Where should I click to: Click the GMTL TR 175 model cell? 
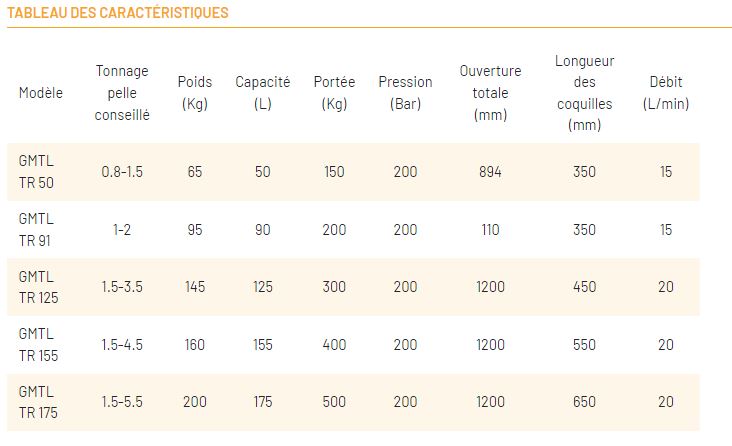(38, 402)
